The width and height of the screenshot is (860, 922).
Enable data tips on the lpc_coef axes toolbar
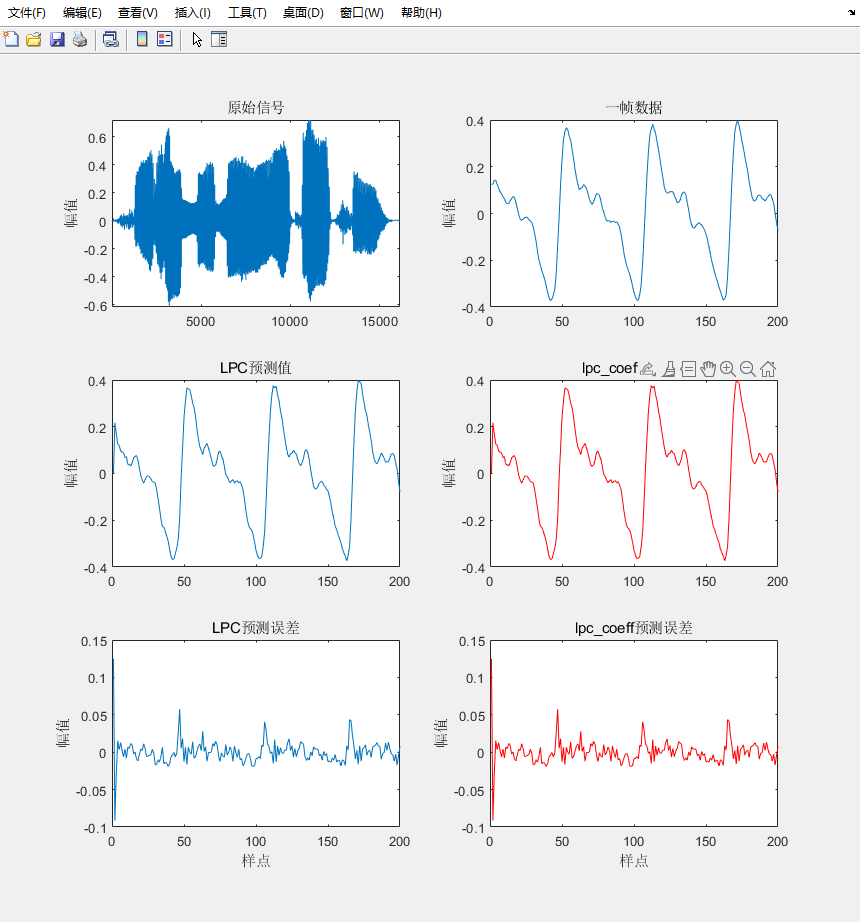coord(688,369)
